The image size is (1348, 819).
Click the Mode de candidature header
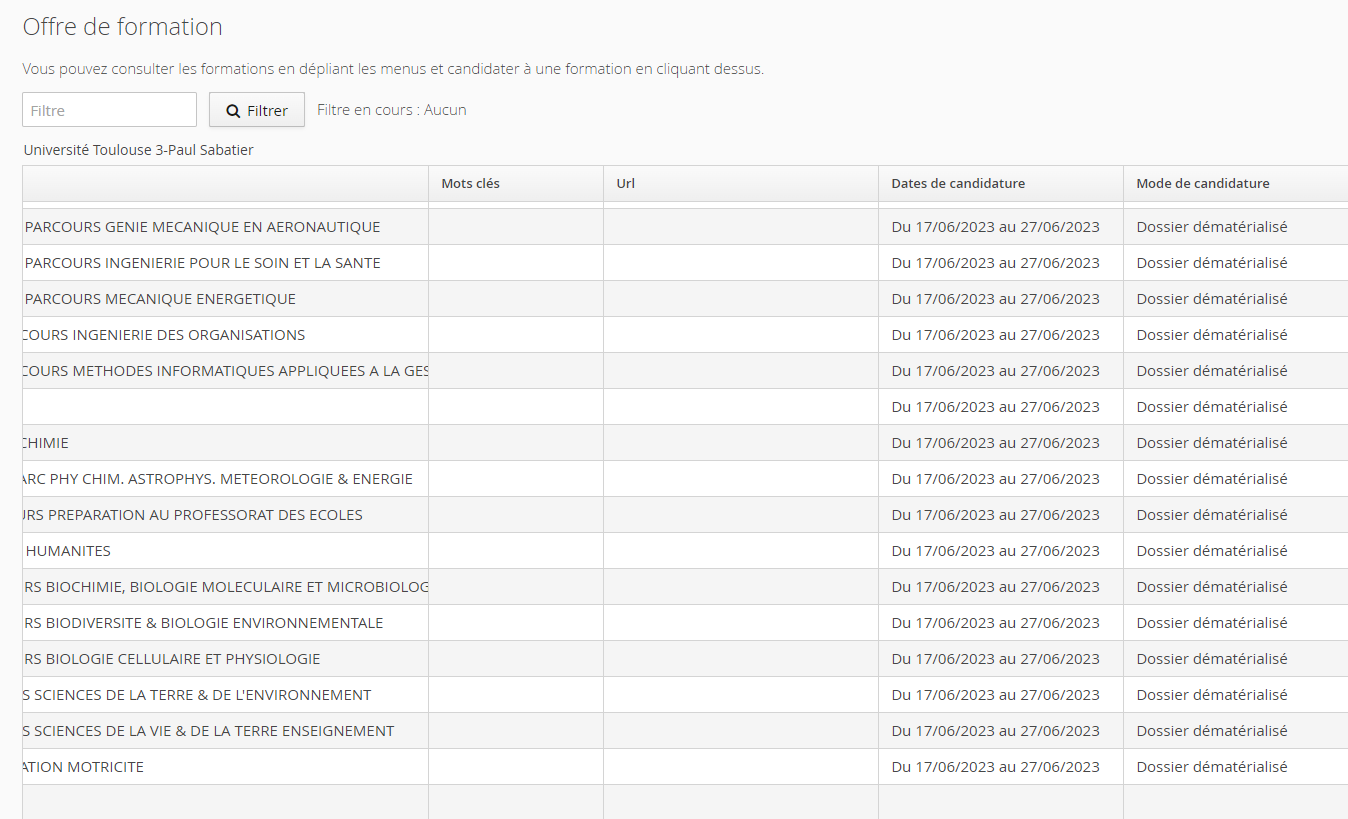(x=1202, y=183)
